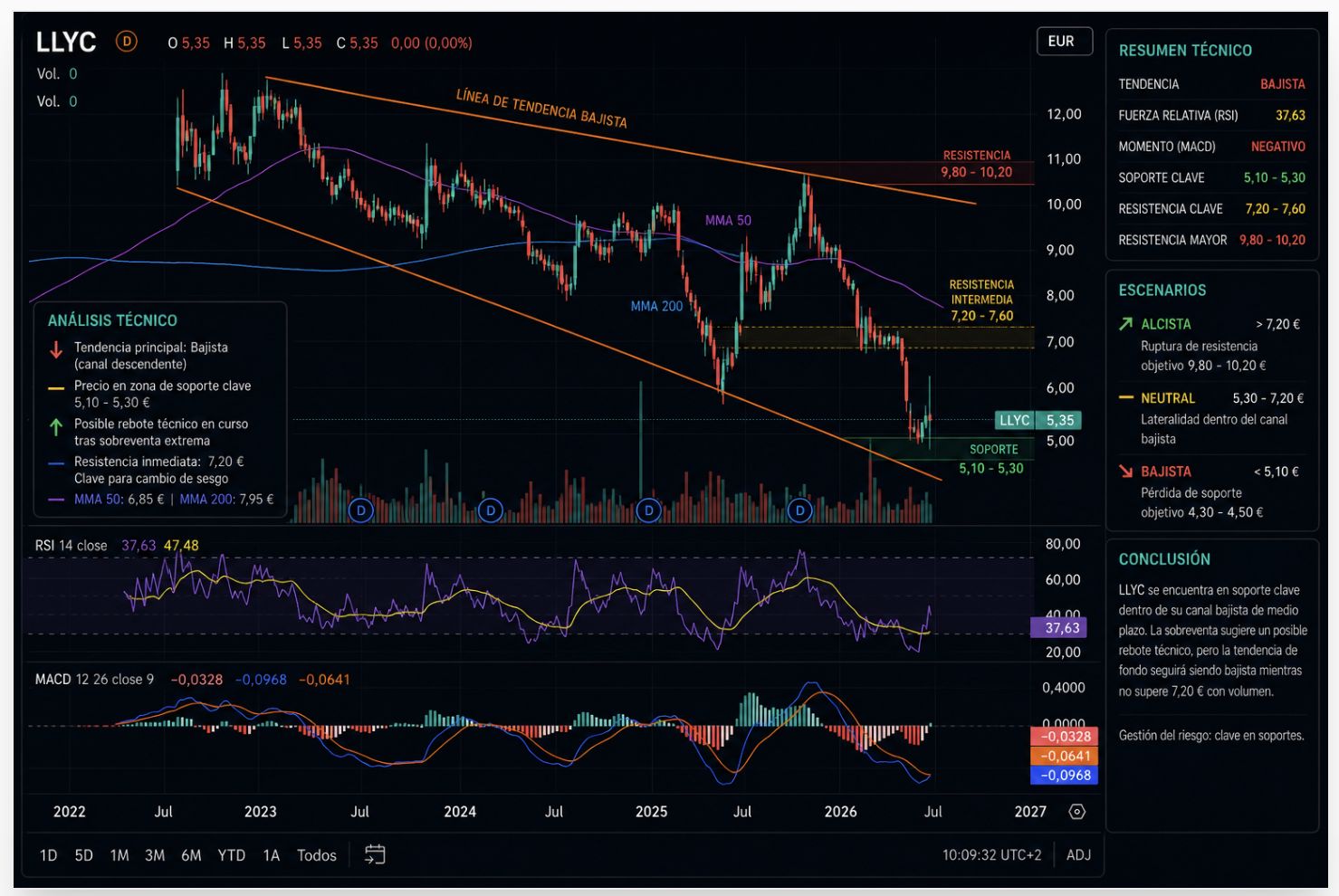
Task: Click the BAJISTA scenario title
Action: 1166,472
